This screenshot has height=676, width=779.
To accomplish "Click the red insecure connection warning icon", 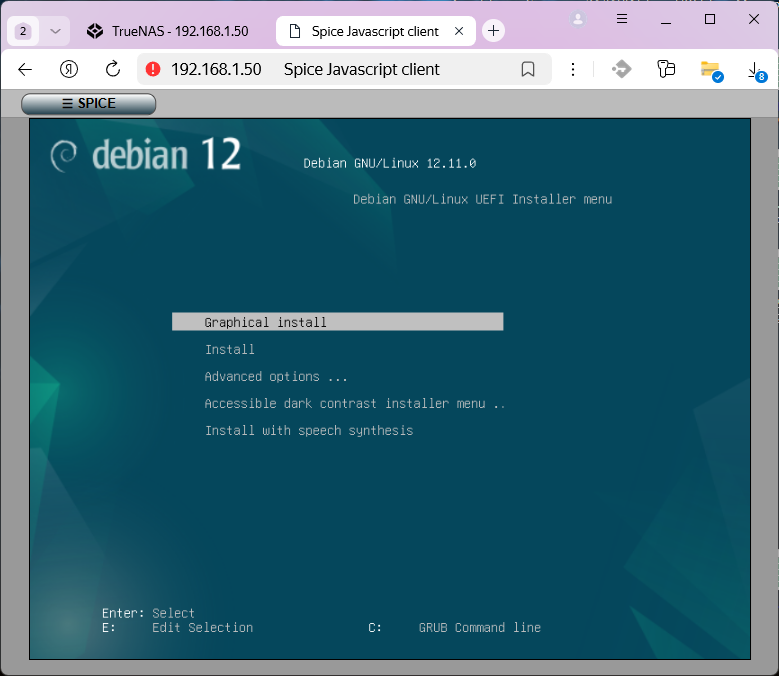I will tap(153, 69).
